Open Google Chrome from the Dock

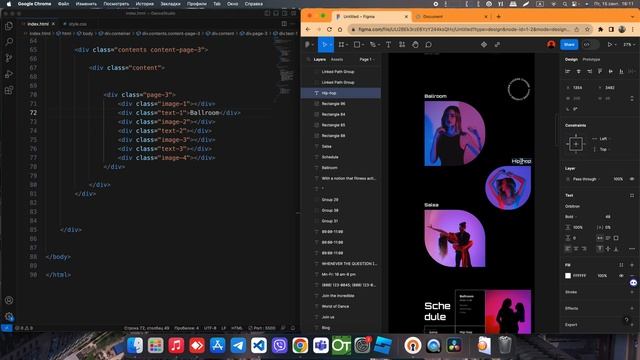pyautogui.click(x=300, y=345)
